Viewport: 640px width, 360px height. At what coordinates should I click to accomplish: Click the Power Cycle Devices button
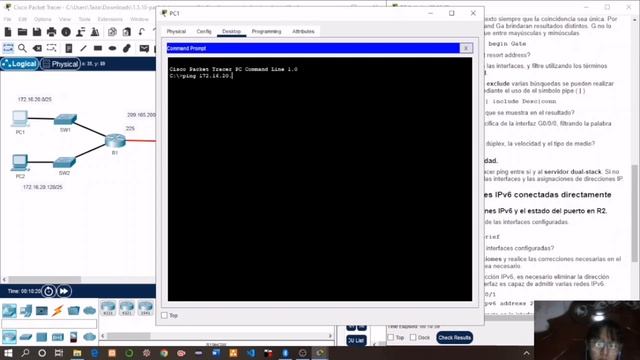click(x=49, y=291)
